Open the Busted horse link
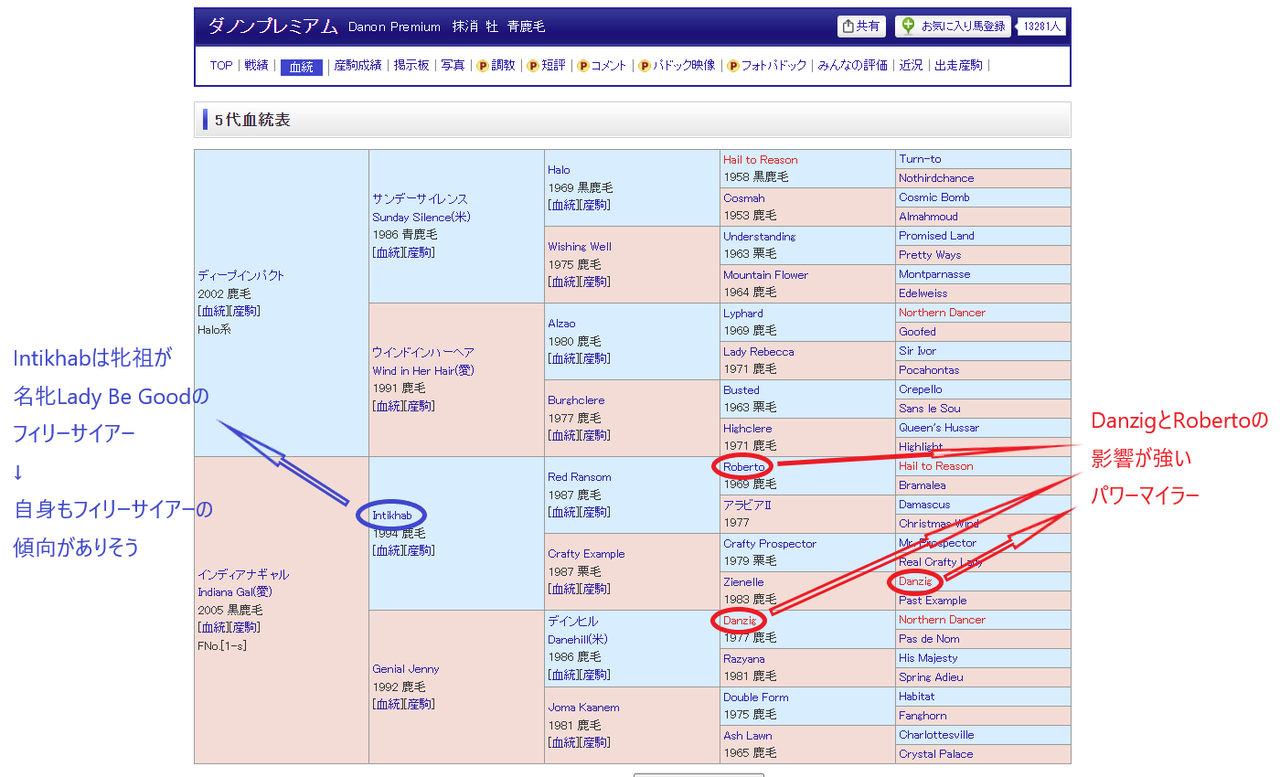The width and height of the screenshot is (1280, 777). click(742, 390)
